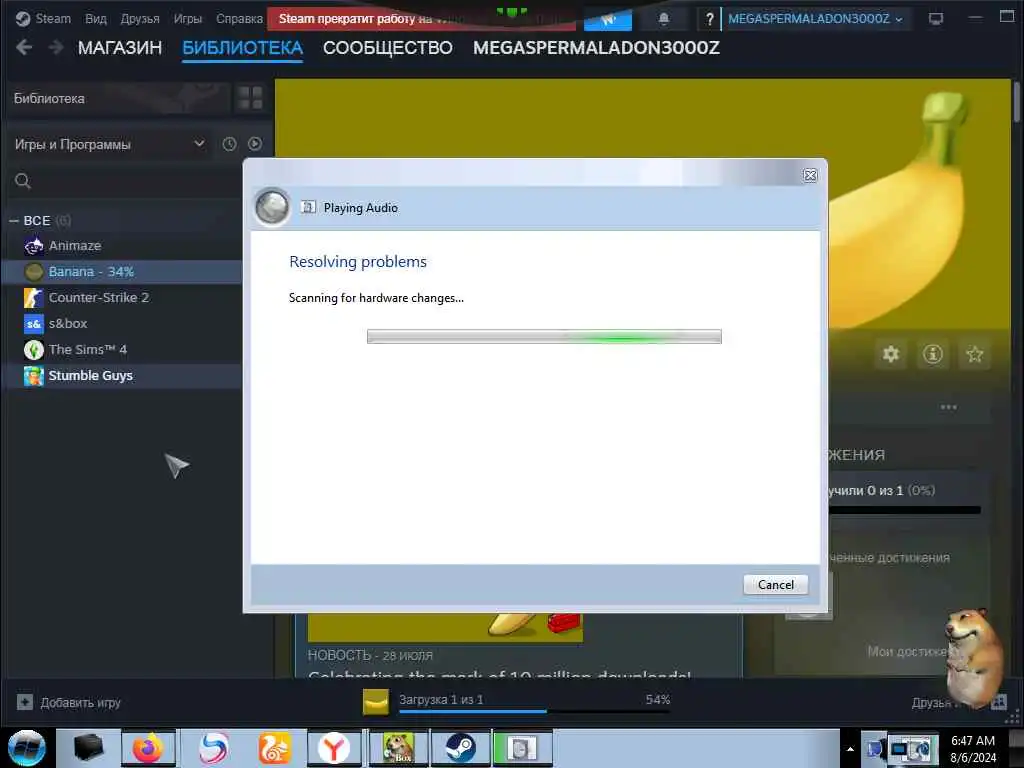Collapse the ВСЕ games category

tap(14, 221)
